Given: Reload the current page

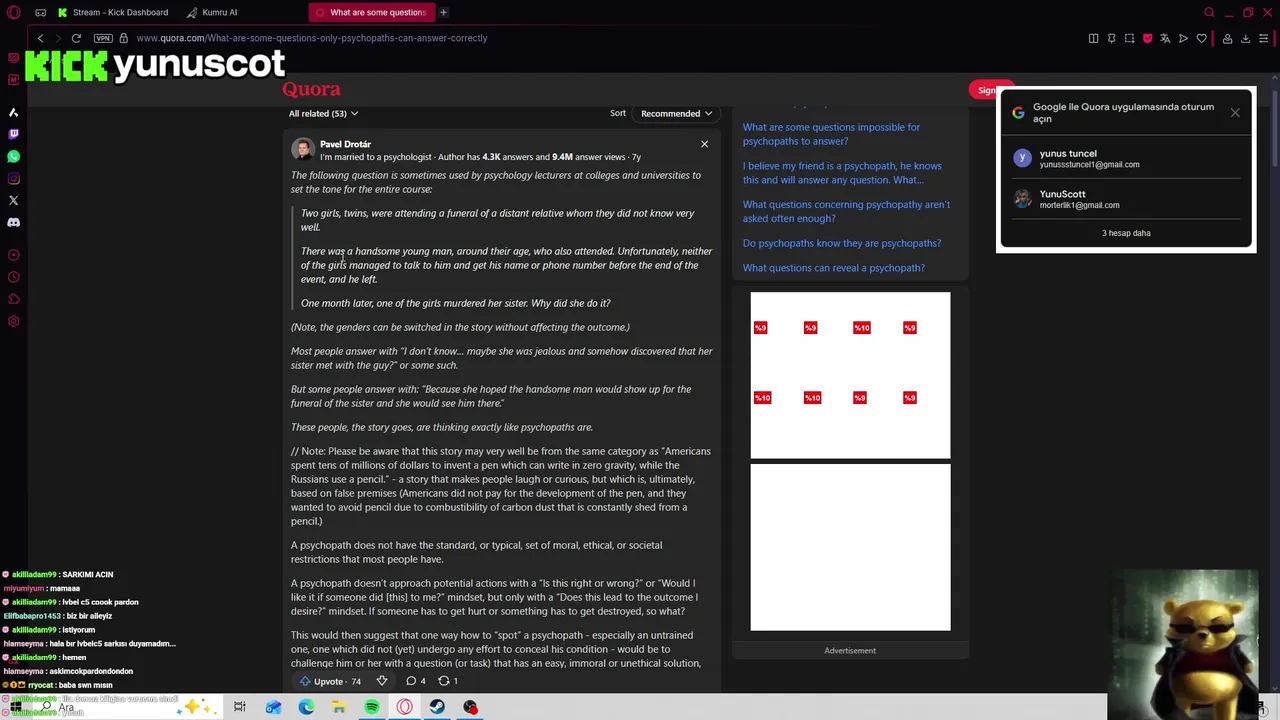Looking at the screenshot, I should (x=76, y=38).
